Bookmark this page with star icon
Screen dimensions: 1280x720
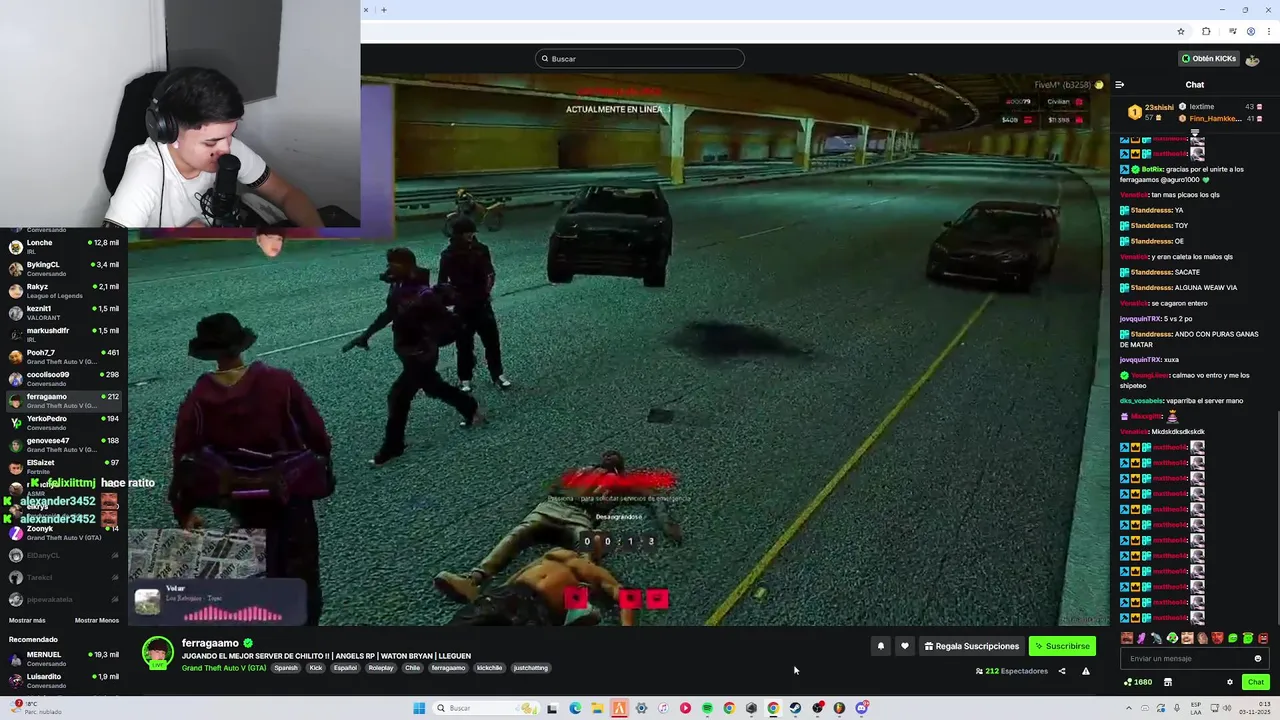[1181, 31]
